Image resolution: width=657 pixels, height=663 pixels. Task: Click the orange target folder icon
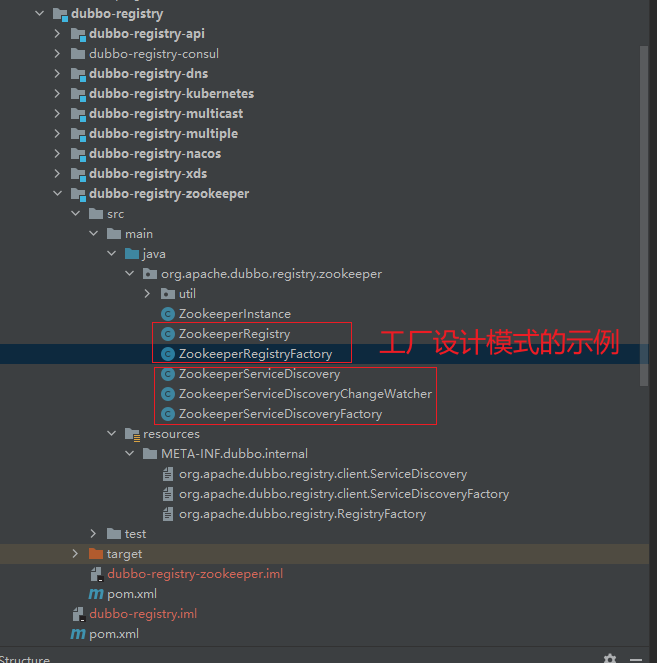click(96, 553)
